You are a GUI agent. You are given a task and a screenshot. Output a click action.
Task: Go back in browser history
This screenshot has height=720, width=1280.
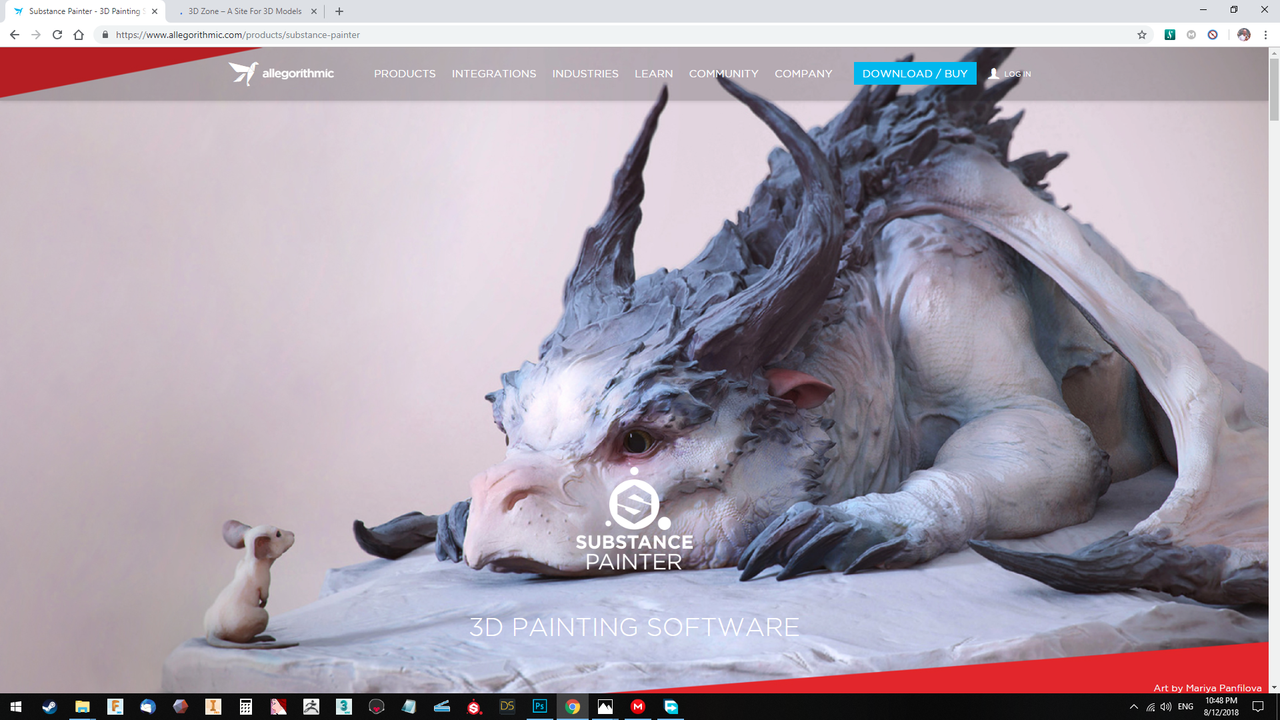click(14, 34)
